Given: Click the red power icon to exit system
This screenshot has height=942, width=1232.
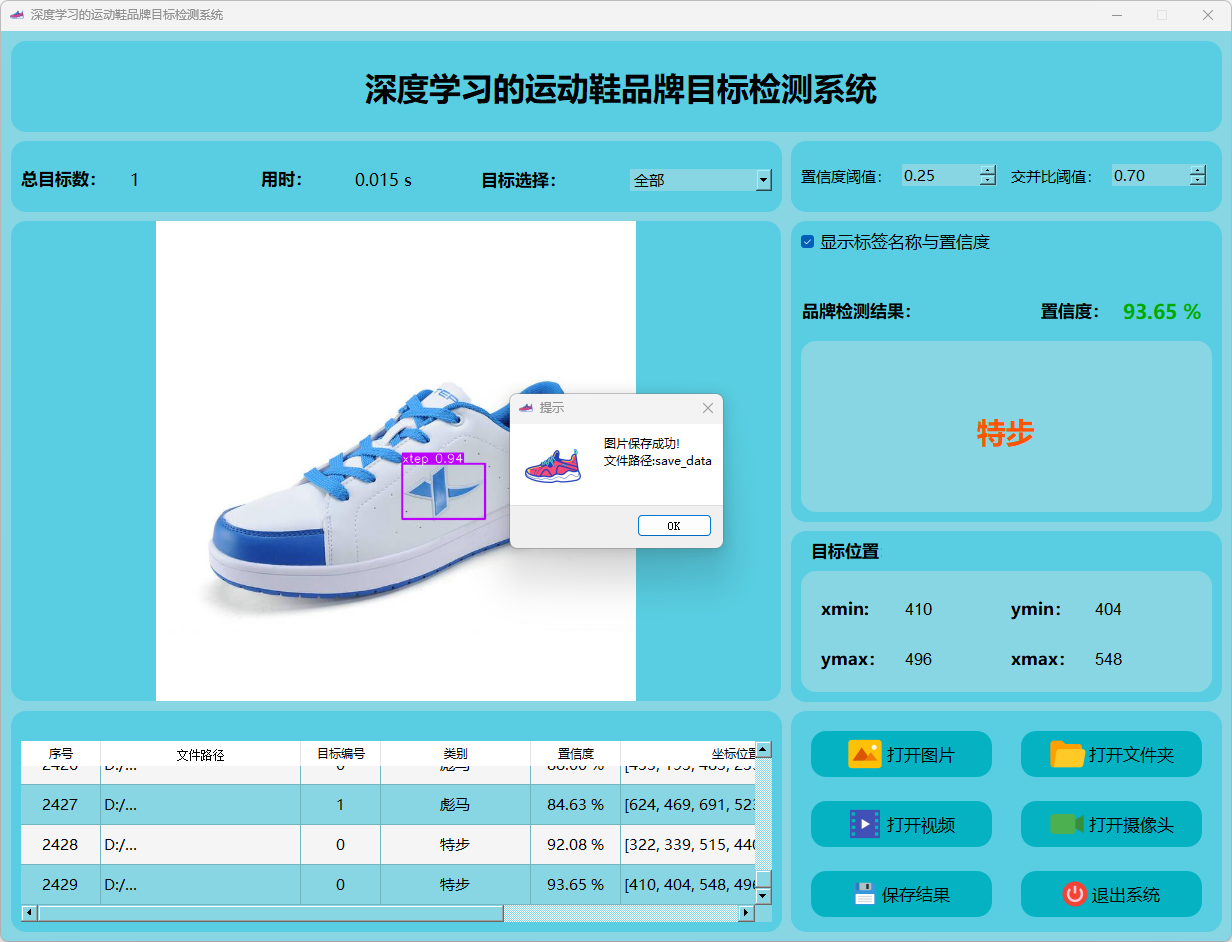Looking at the screenshot, I should (x=1074, y=894).
